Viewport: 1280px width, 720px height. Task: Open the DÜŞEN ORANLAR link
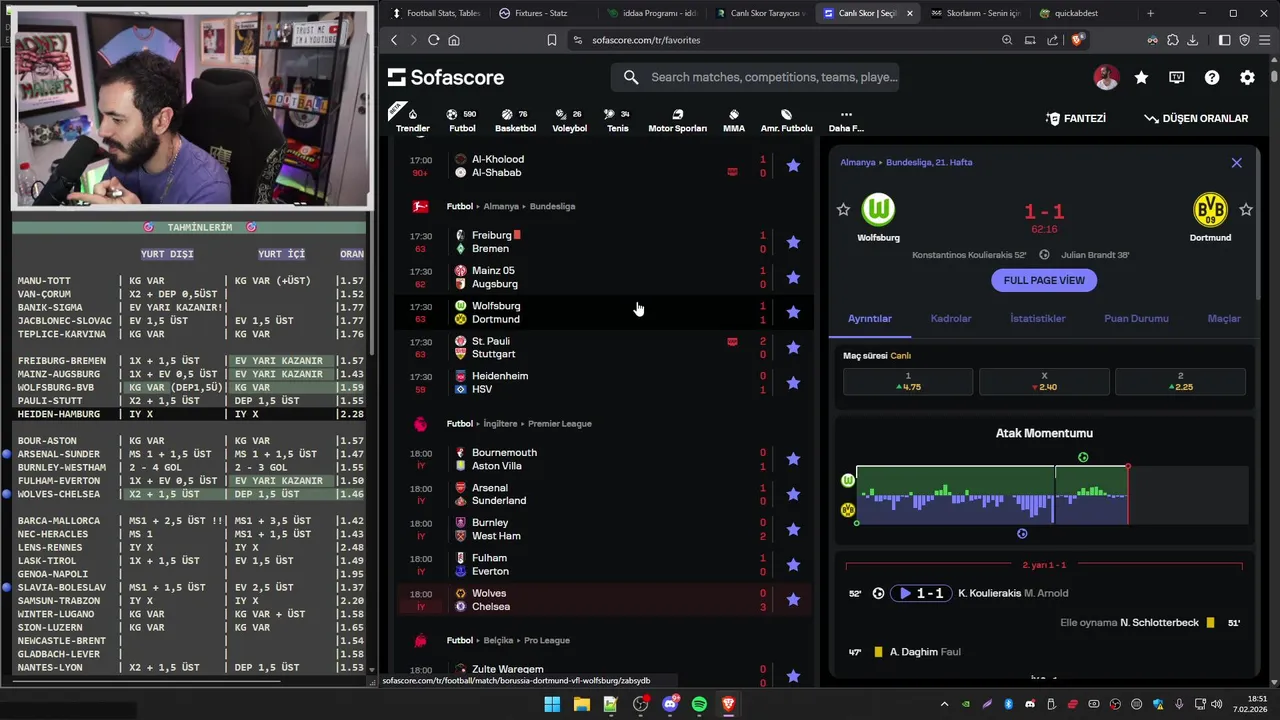(1196, 118)
